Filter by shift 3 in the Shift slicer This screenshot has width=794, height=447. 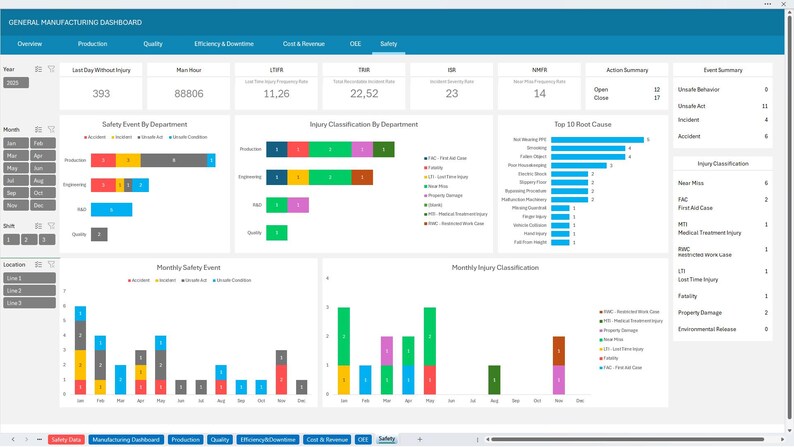pyautogui.click(x=47, y=239)
